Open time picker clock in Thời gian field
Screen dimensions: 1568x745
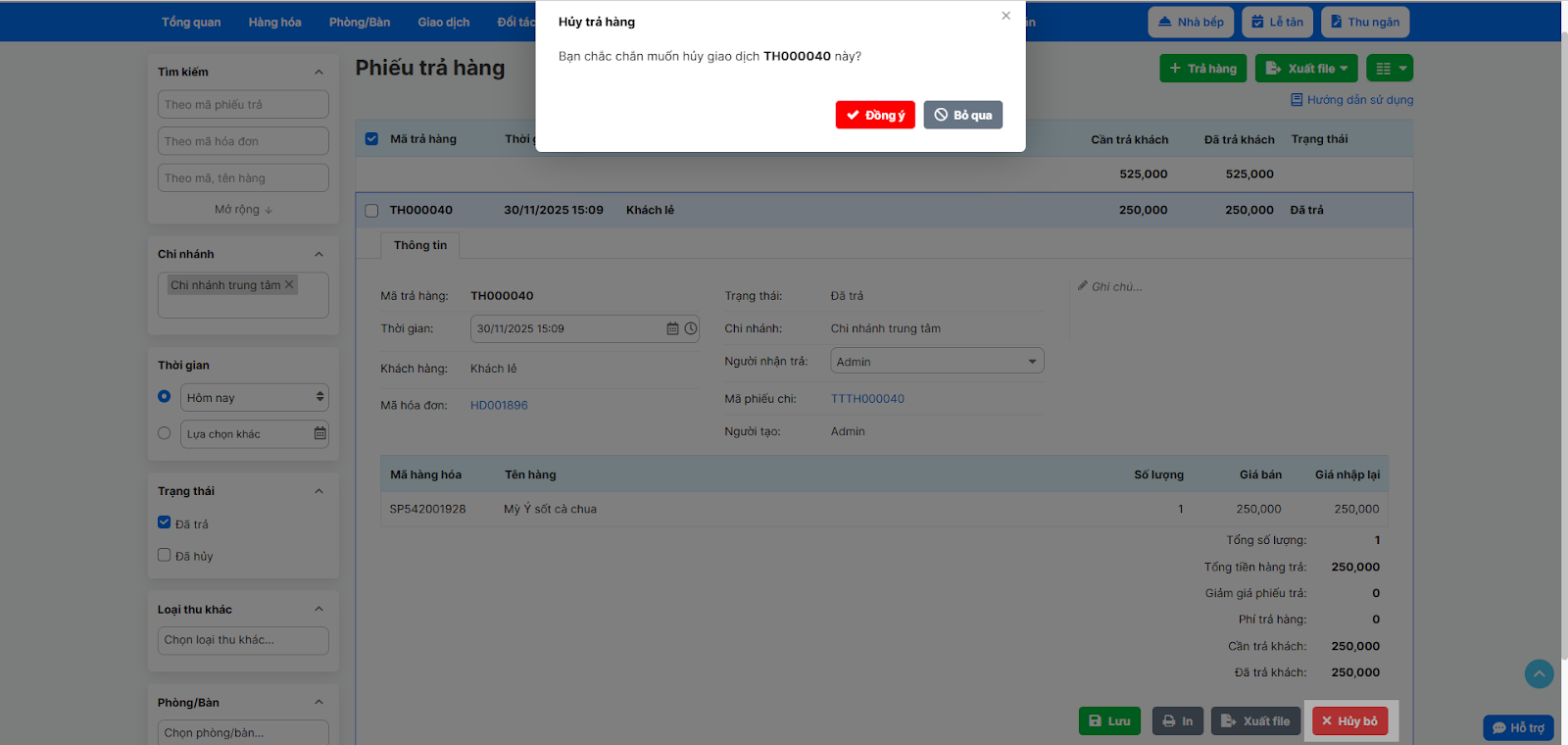coord(691,328)
